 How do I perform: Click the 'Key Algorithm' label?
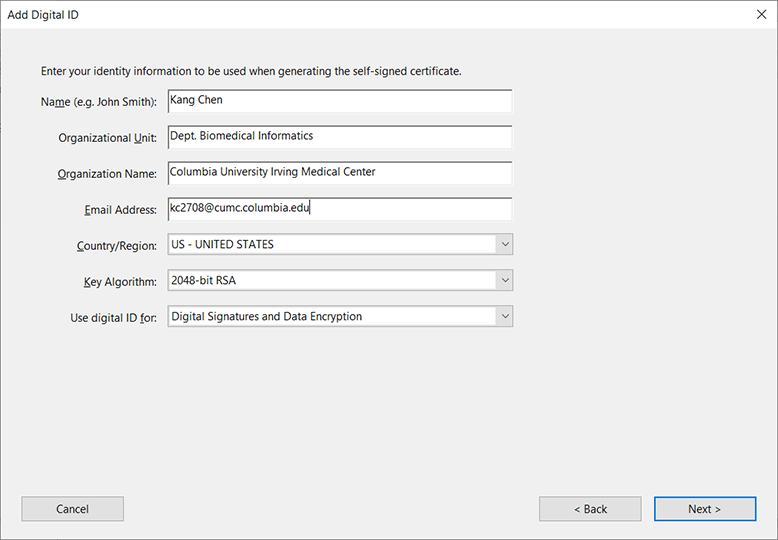click(120, 282)
